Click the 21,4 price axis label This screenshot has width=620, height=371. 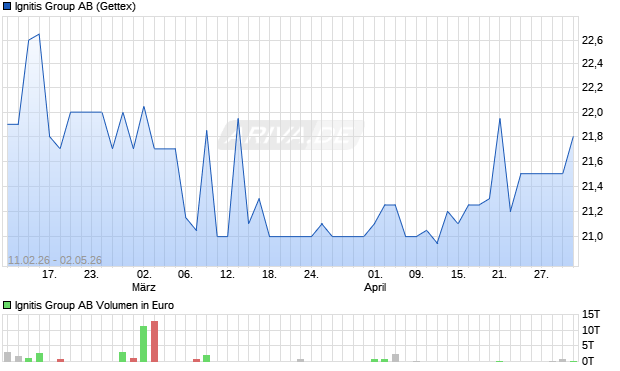click(x=592, y=186)
